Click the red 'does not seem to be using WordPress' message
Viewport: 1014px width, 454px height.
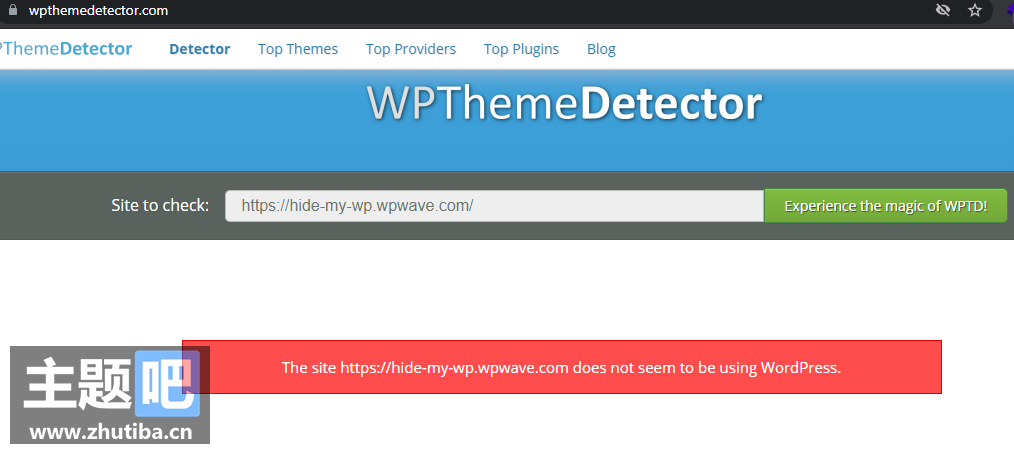pyautogui.click(x=561, y=367)
